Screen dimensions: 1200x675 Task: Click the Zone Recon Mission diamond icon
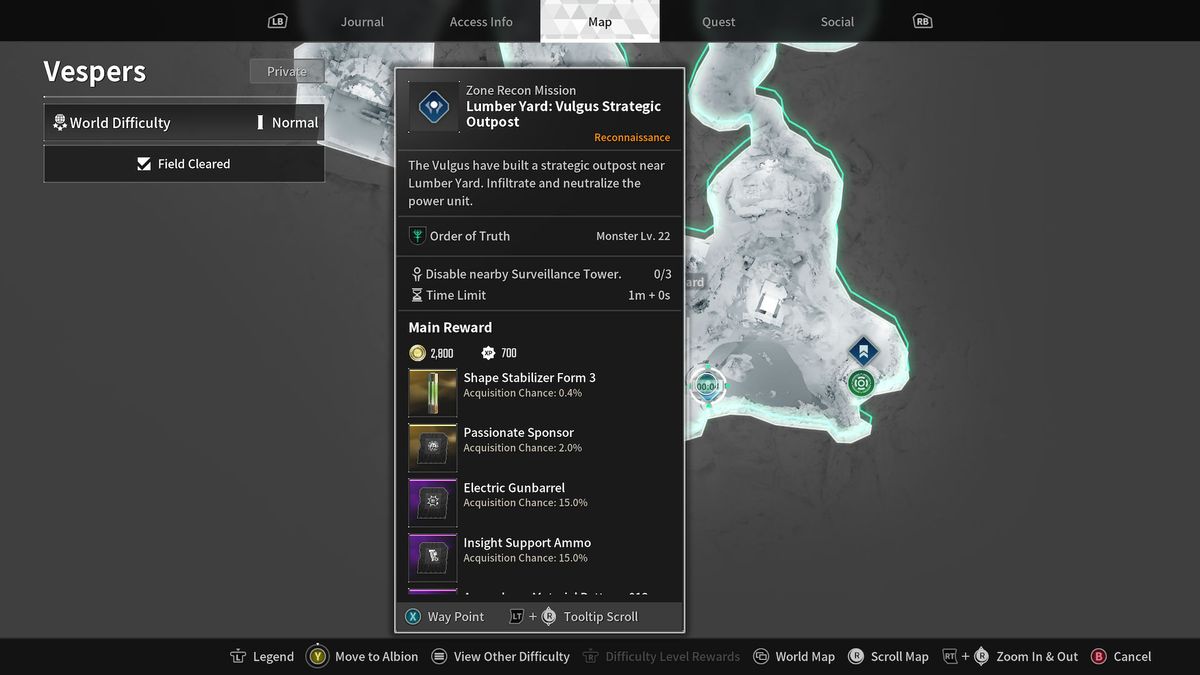click(x=432, y=105)
